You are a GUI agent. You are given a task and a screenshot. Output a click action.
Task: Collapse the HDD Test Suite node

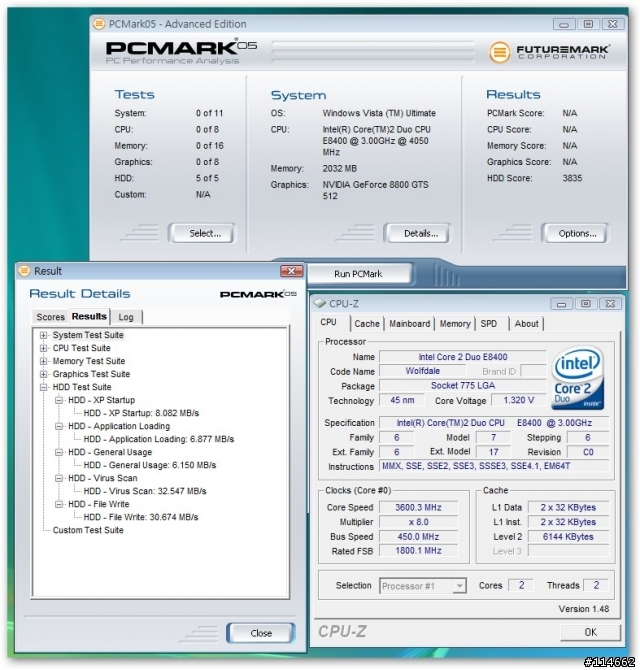(43, 387)
